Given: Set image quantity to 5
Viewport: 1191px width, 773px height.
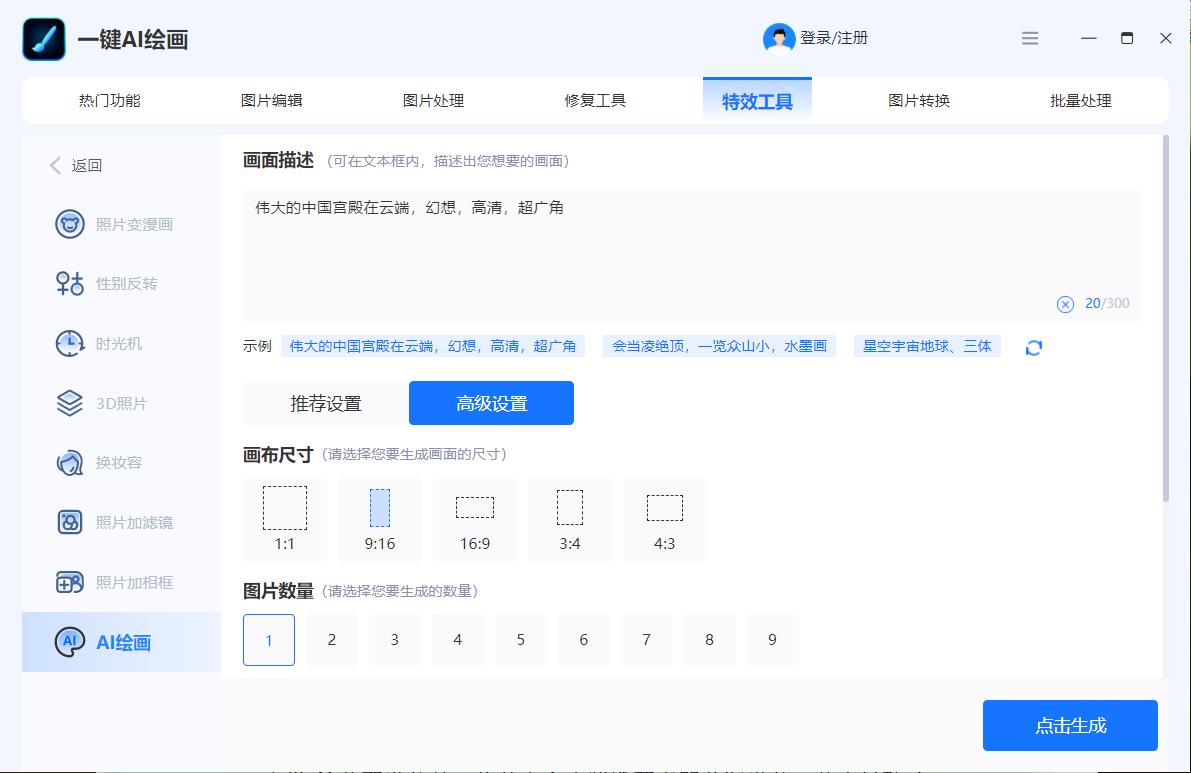Looking at the screenshot, I should 521,640.
